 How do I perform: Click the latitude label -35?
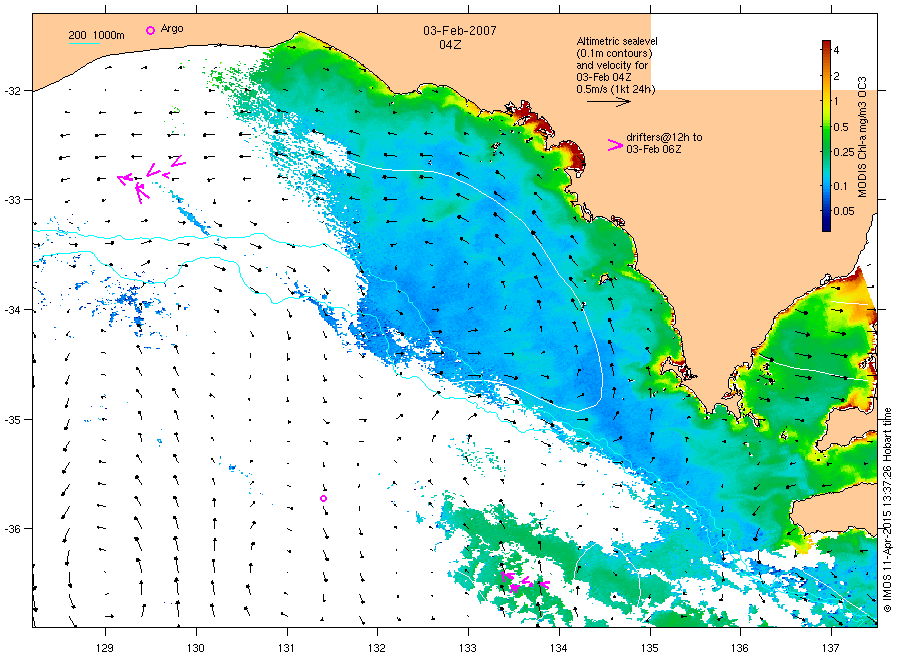click(x=13, y=420)
